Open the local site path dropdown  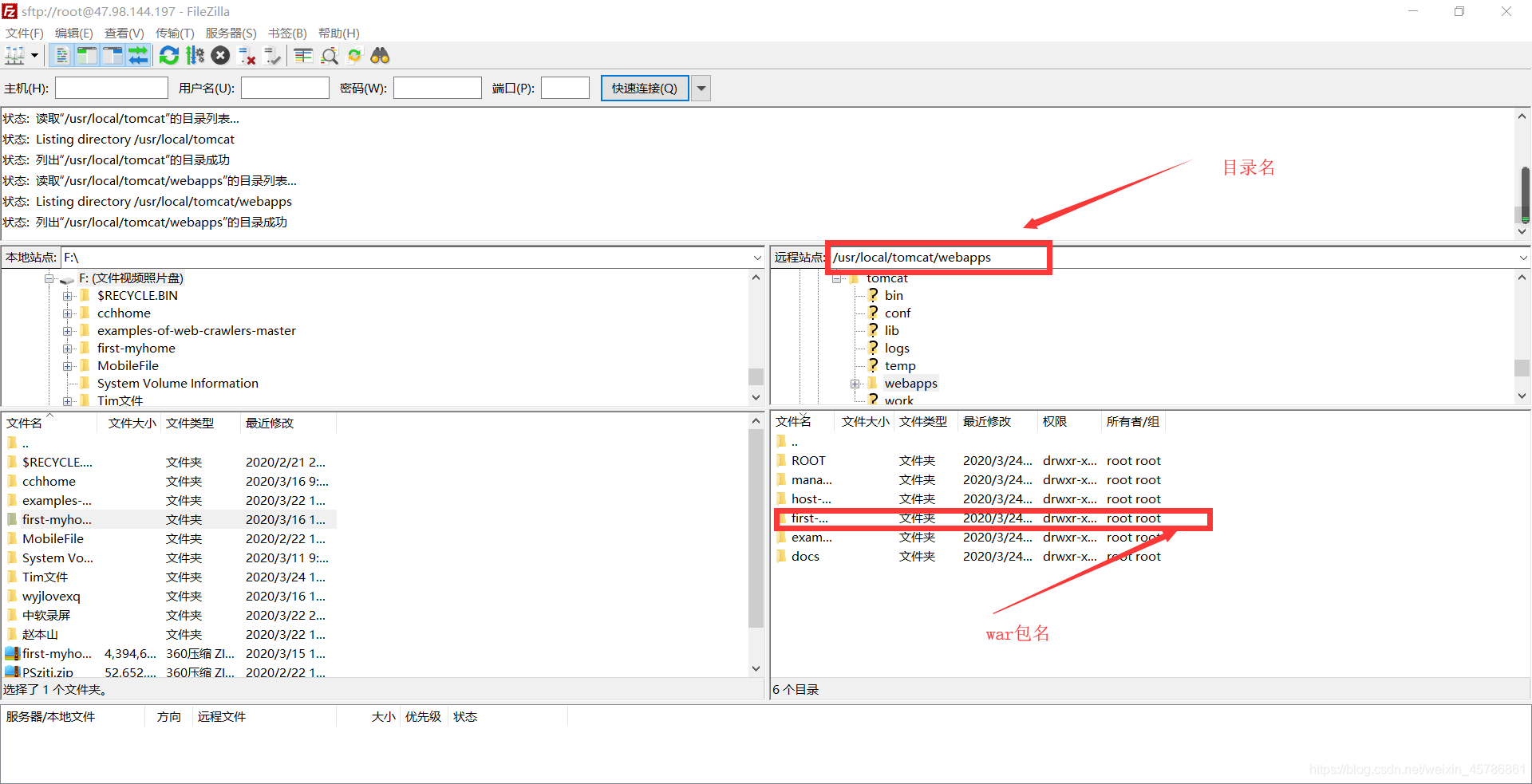757,258
